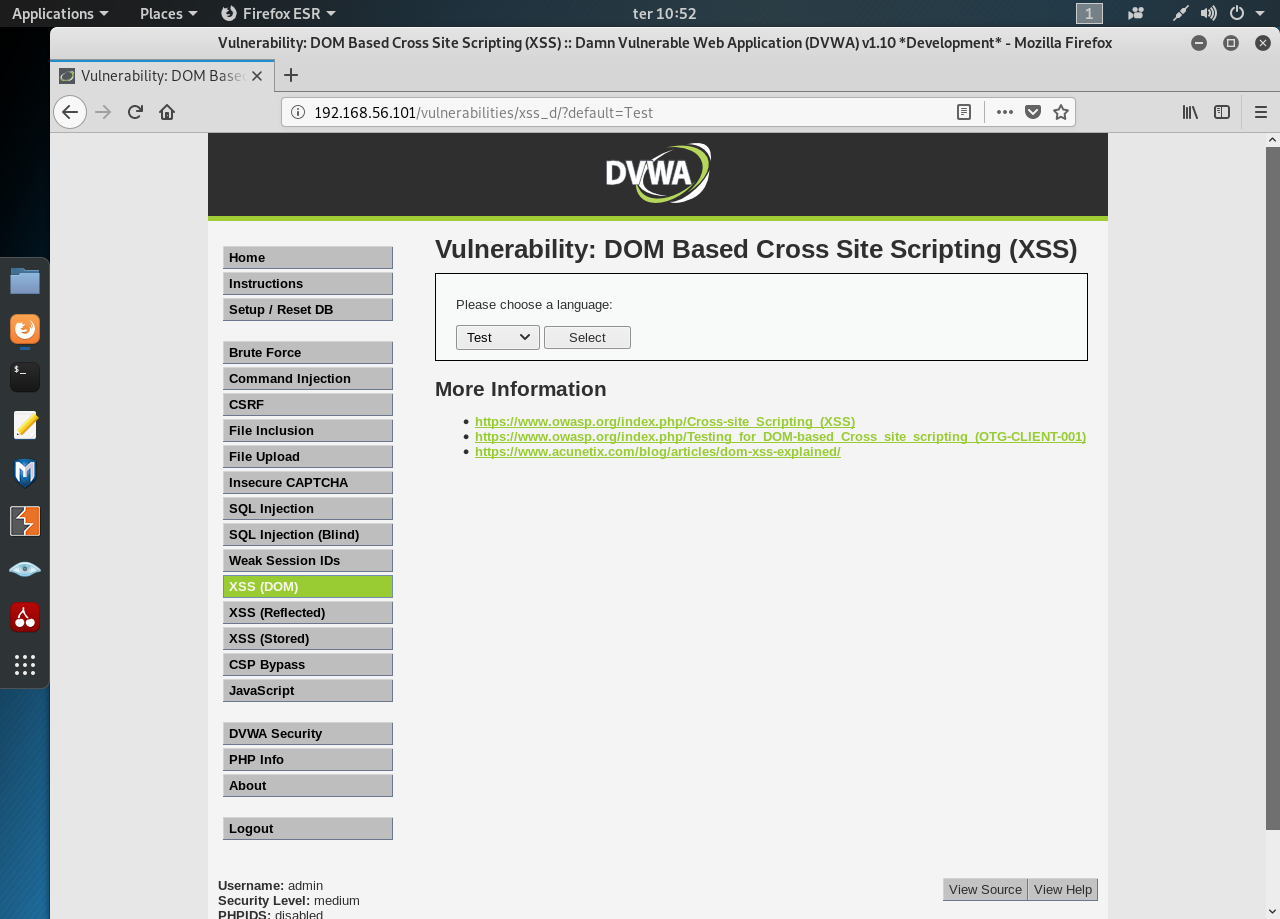
Task: Click workspace indicator 1
Action: pyautogui.click(x=1089, y=13)
